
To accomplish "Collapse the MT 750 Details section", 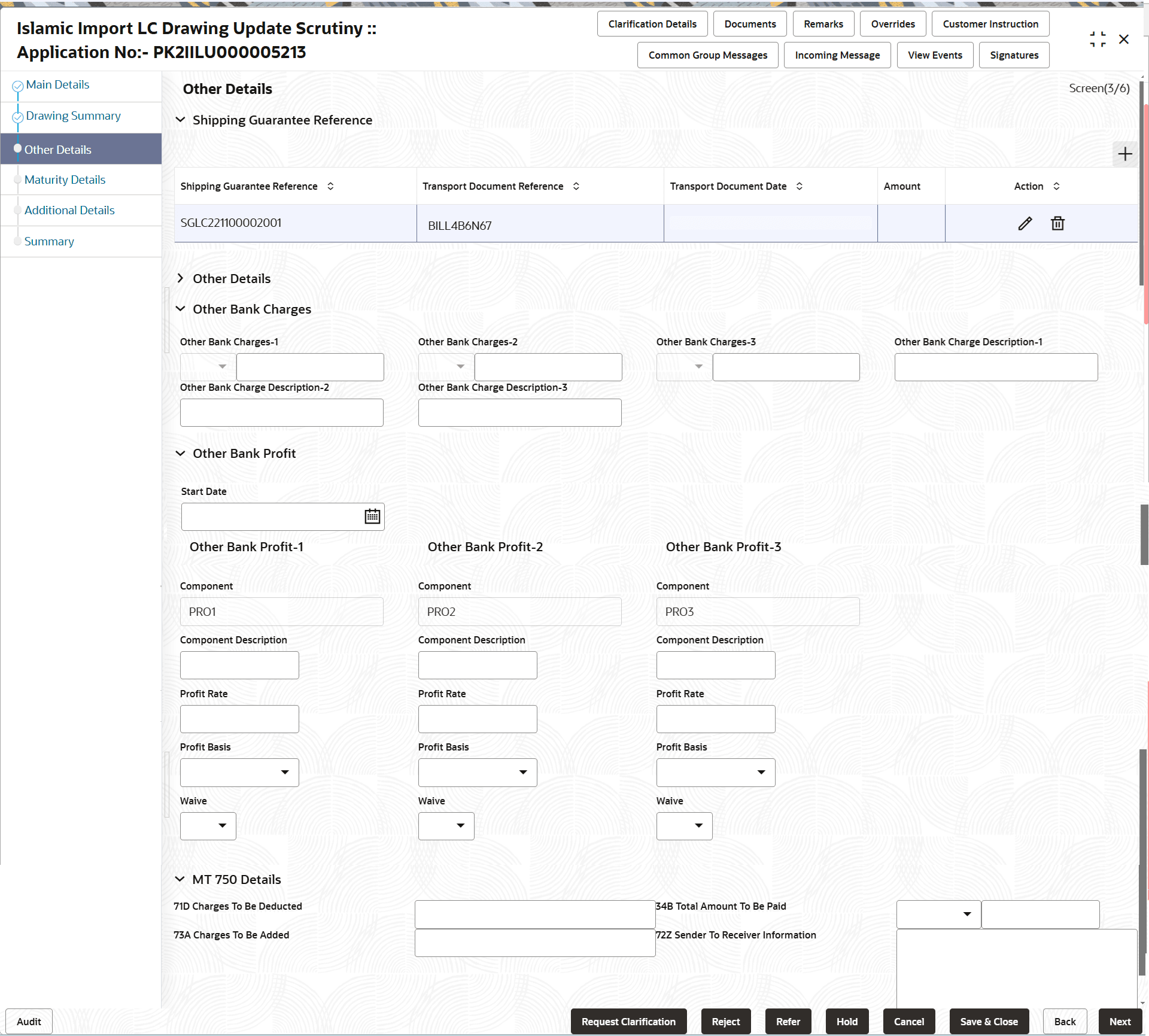I will click(180, 879).
